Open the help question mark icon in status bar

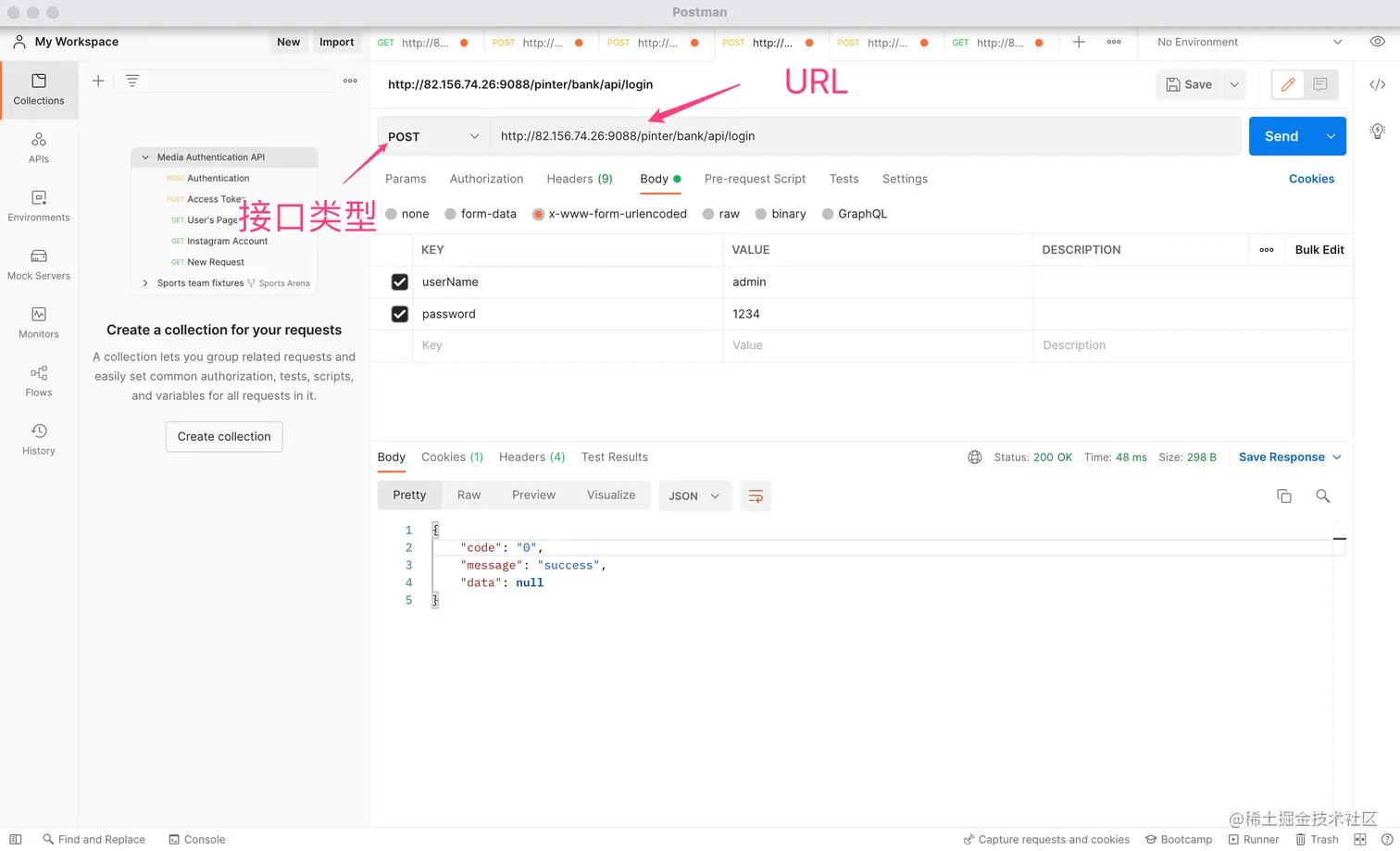1387,840
